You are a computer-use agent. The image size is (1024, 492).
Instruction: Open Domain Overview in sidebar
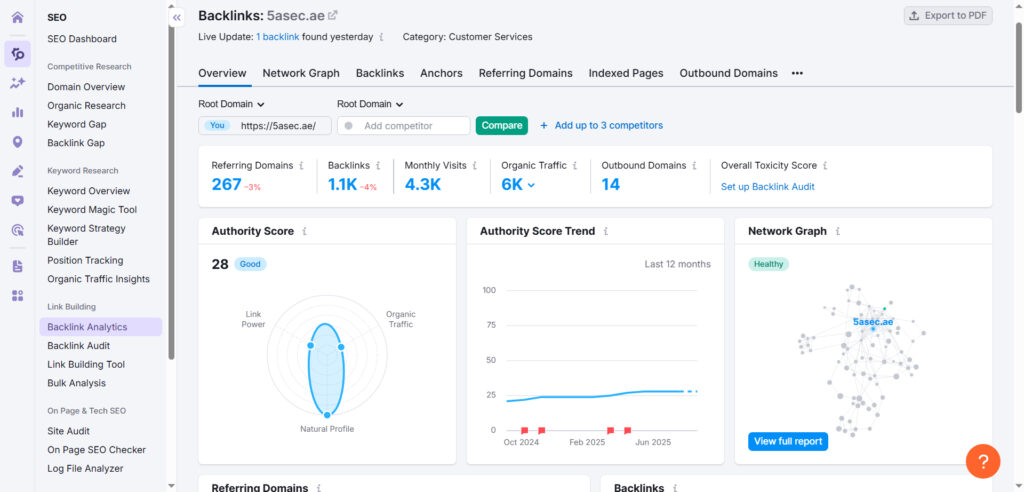tap(86, 87)
